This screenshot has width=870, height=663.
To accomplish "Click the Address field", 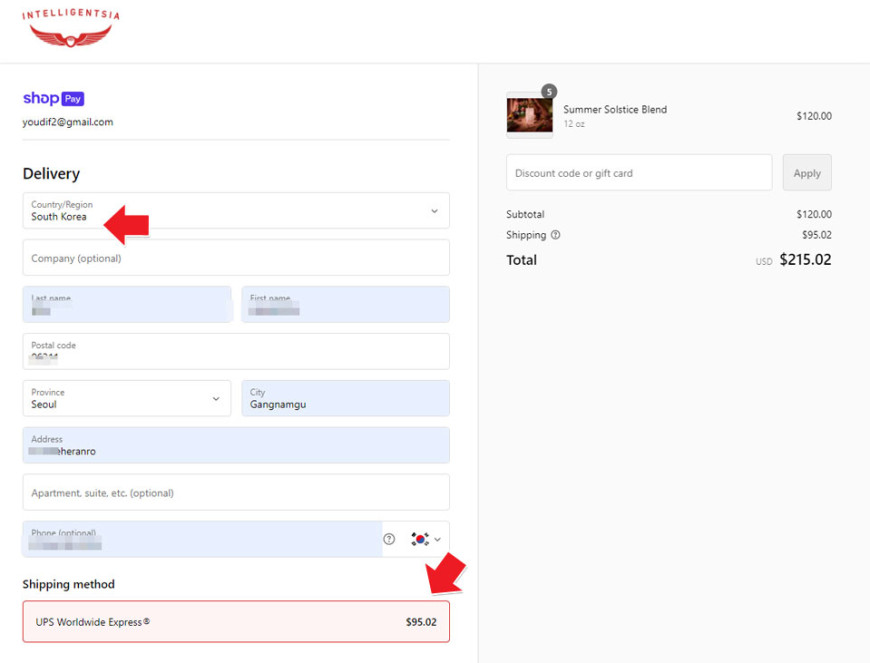I will click(236, 445).
